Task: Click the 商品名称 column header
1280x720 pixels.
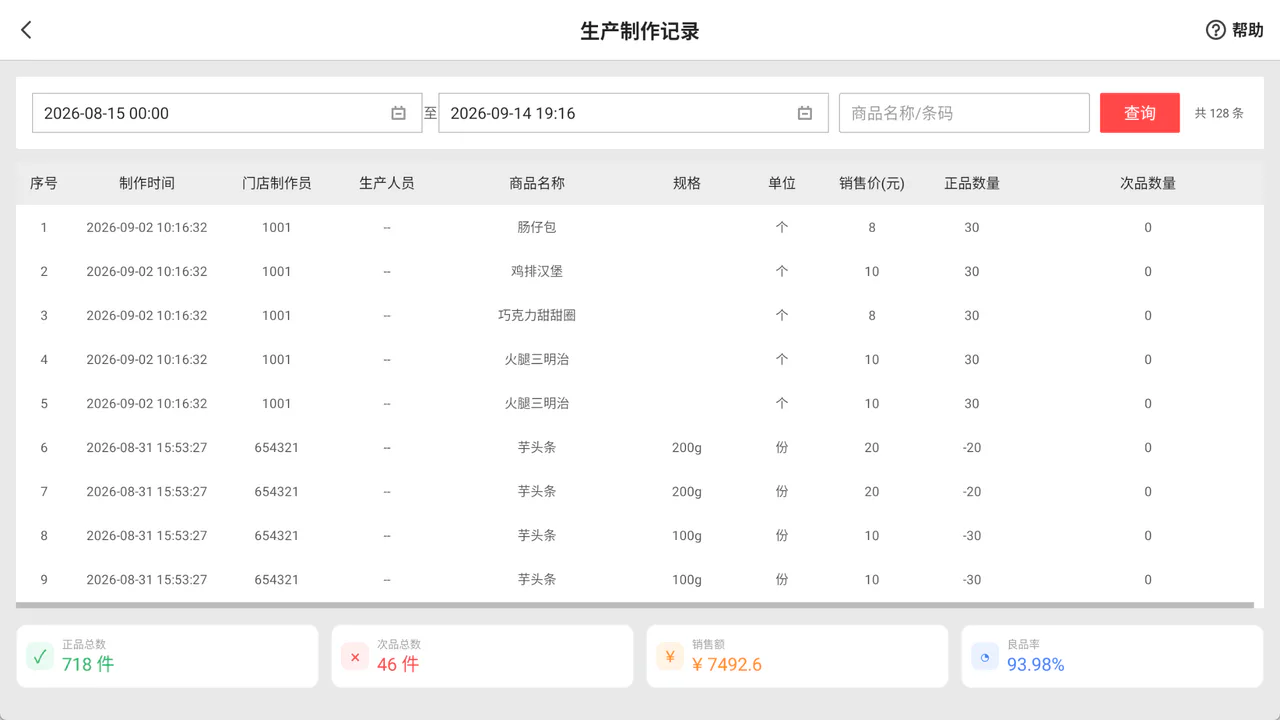Action: (537, 183)
